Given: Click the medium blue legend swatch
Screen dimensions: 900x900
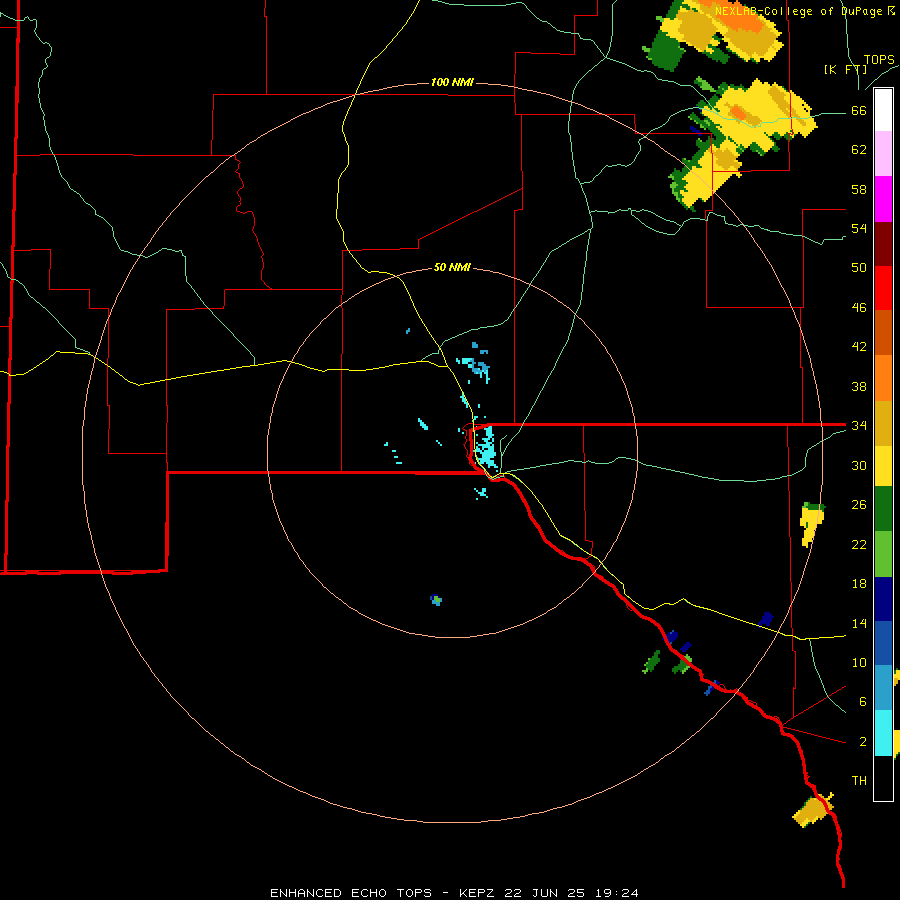Looking at the screenshot, I should click(883, 643).
